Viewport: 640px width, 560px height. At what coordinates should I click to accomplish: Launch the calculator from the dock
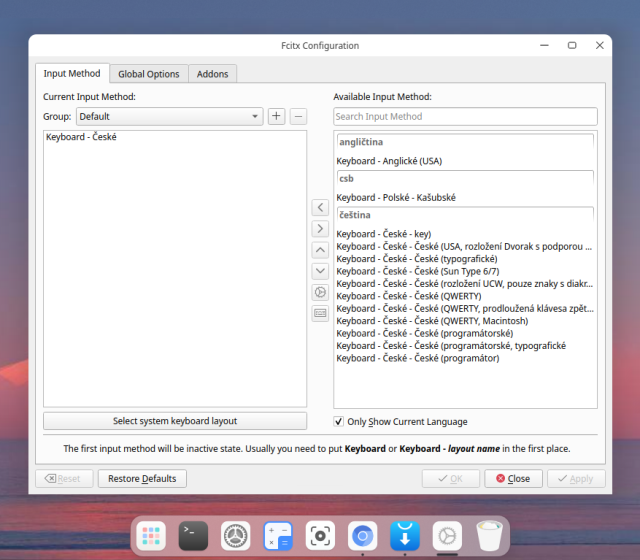click(278, 536)
